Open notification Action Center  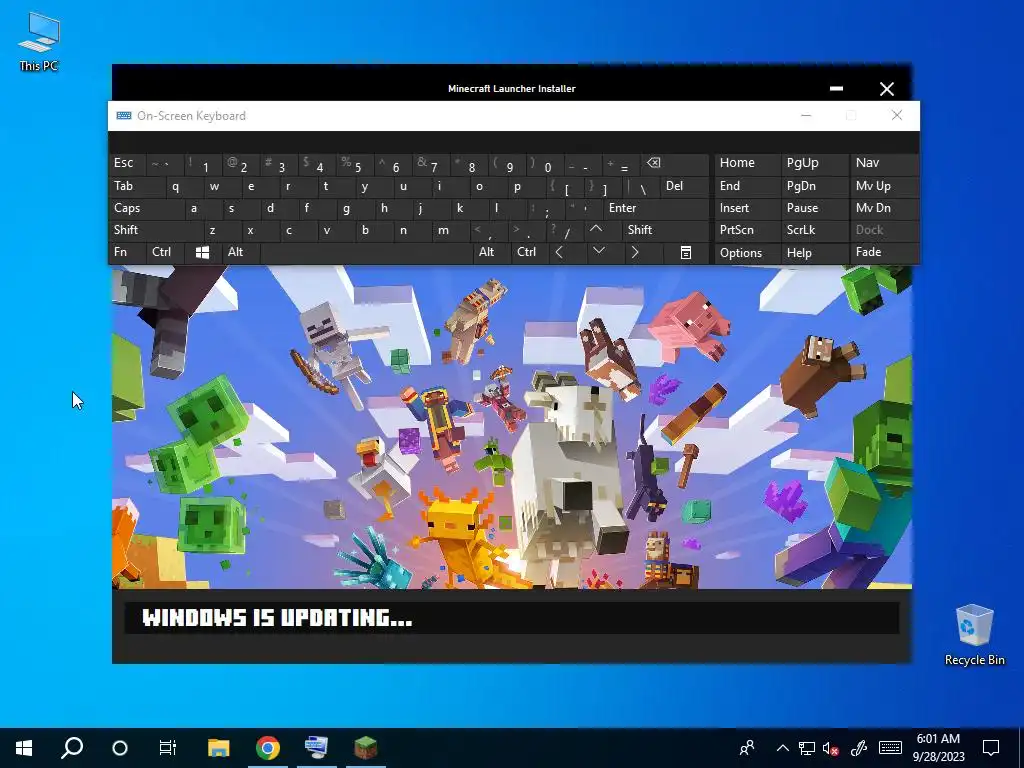click(x=991, y=748)
